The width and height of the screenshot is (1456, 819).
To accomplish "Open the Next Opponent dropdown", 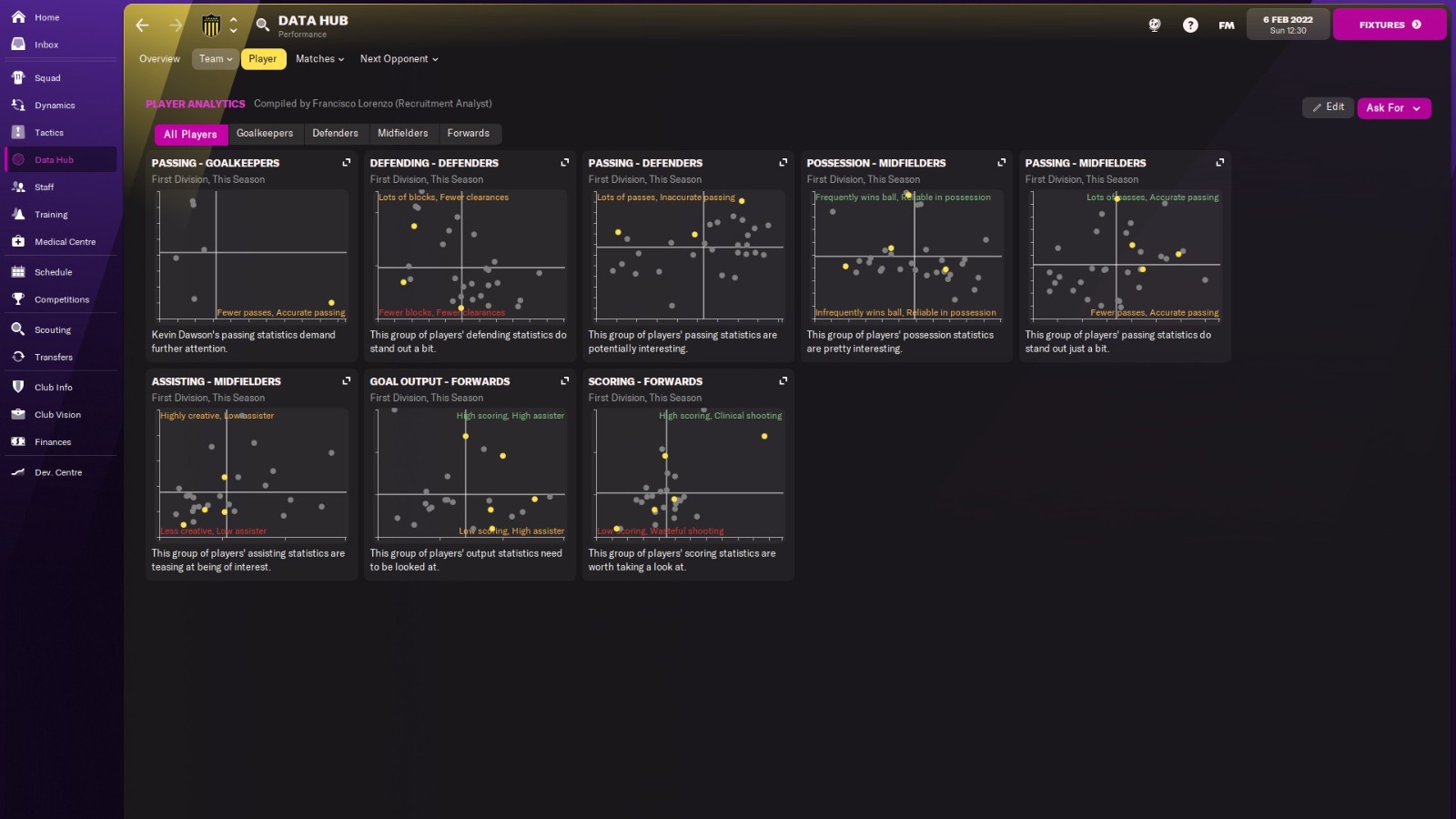I will [399, 58].
